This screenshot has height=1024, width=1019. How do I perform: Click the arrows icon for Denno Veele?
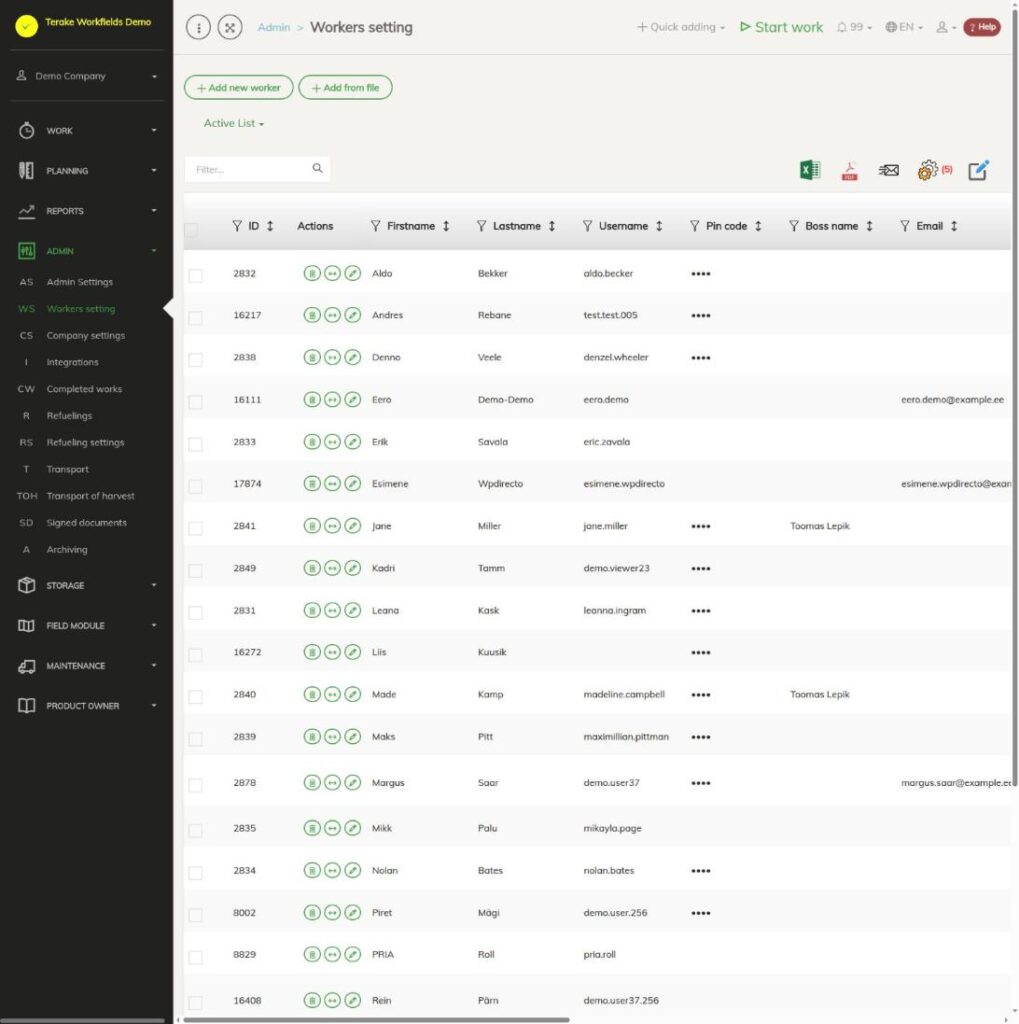(x=332, y=357)
